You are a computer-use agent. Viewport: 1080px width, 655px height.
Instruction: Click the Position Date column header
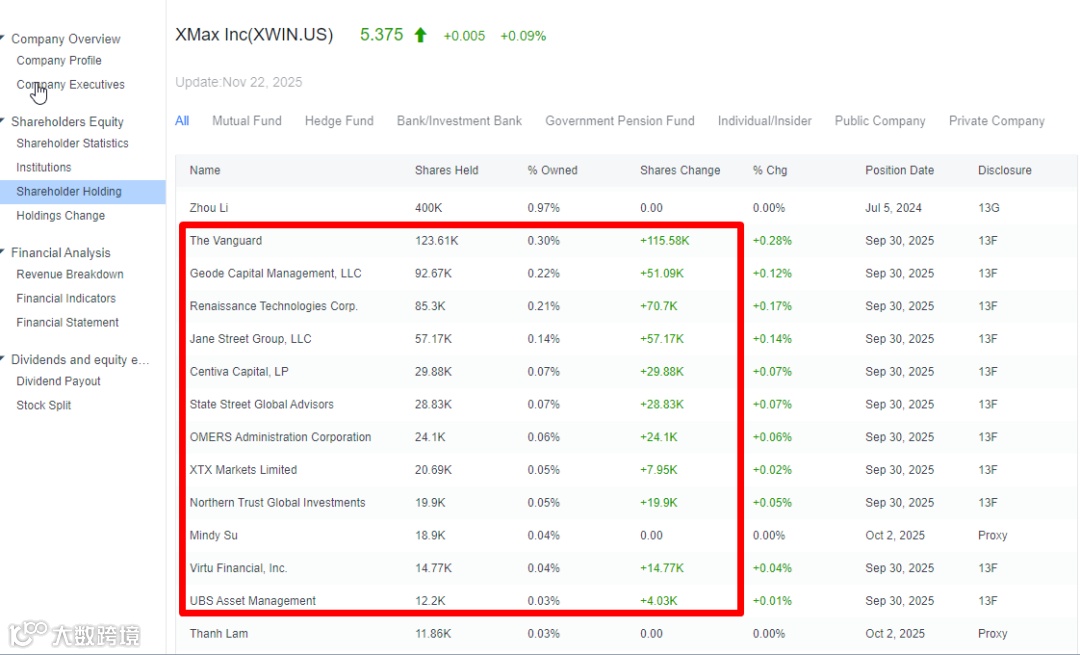[x=900, y=170]
